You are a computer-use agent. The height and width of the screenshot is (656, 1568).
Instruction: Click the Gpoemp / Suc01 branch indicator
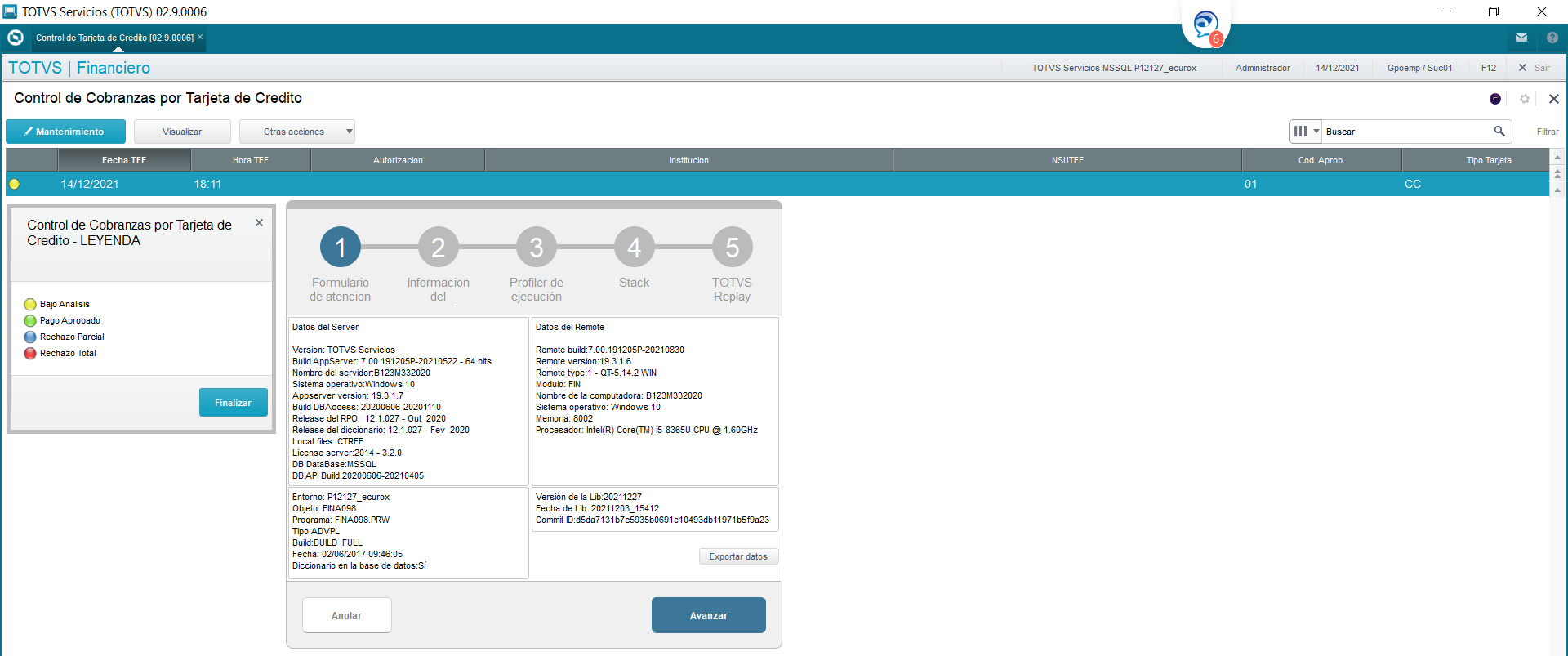click(x=1419, y=68)
